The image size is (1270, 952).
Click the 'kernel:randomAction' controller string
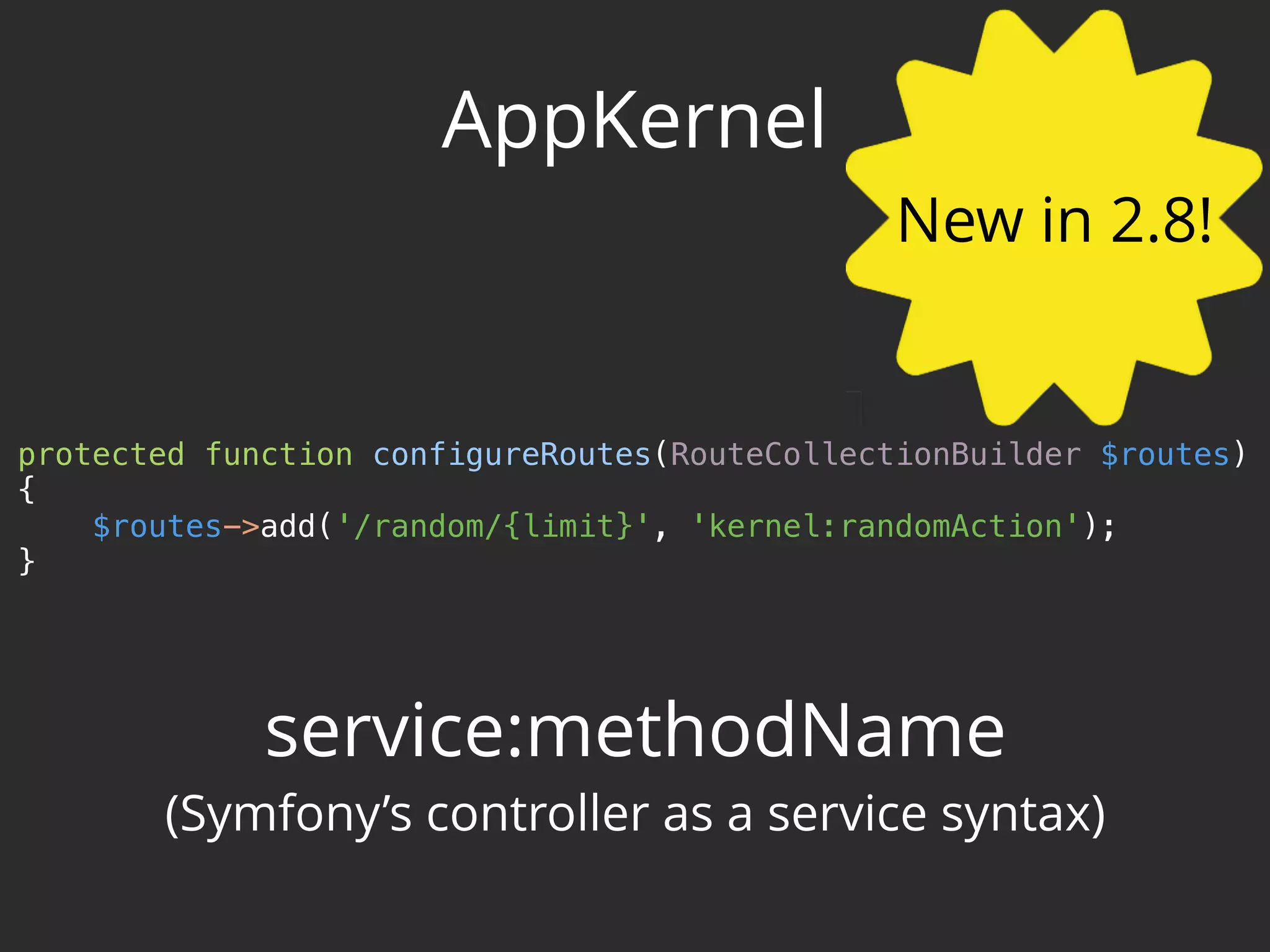point(886,526)
